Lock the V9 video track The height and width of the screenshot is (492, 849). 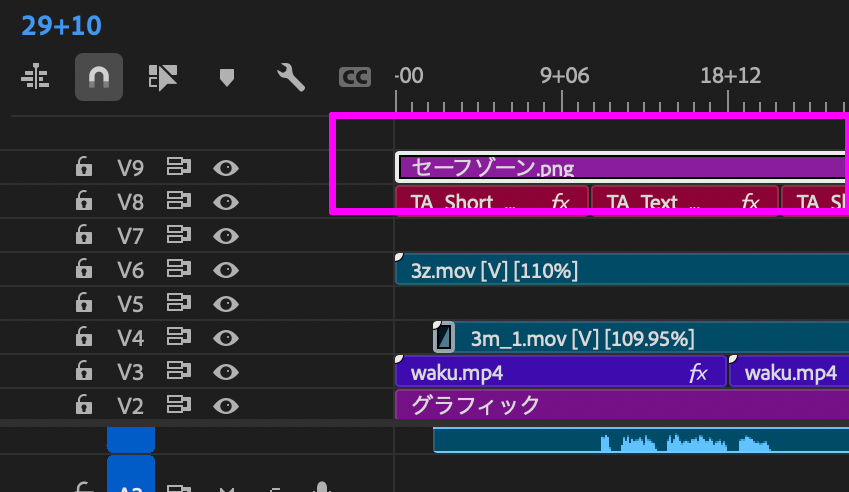pyautogui.click(x=85, y=168)
